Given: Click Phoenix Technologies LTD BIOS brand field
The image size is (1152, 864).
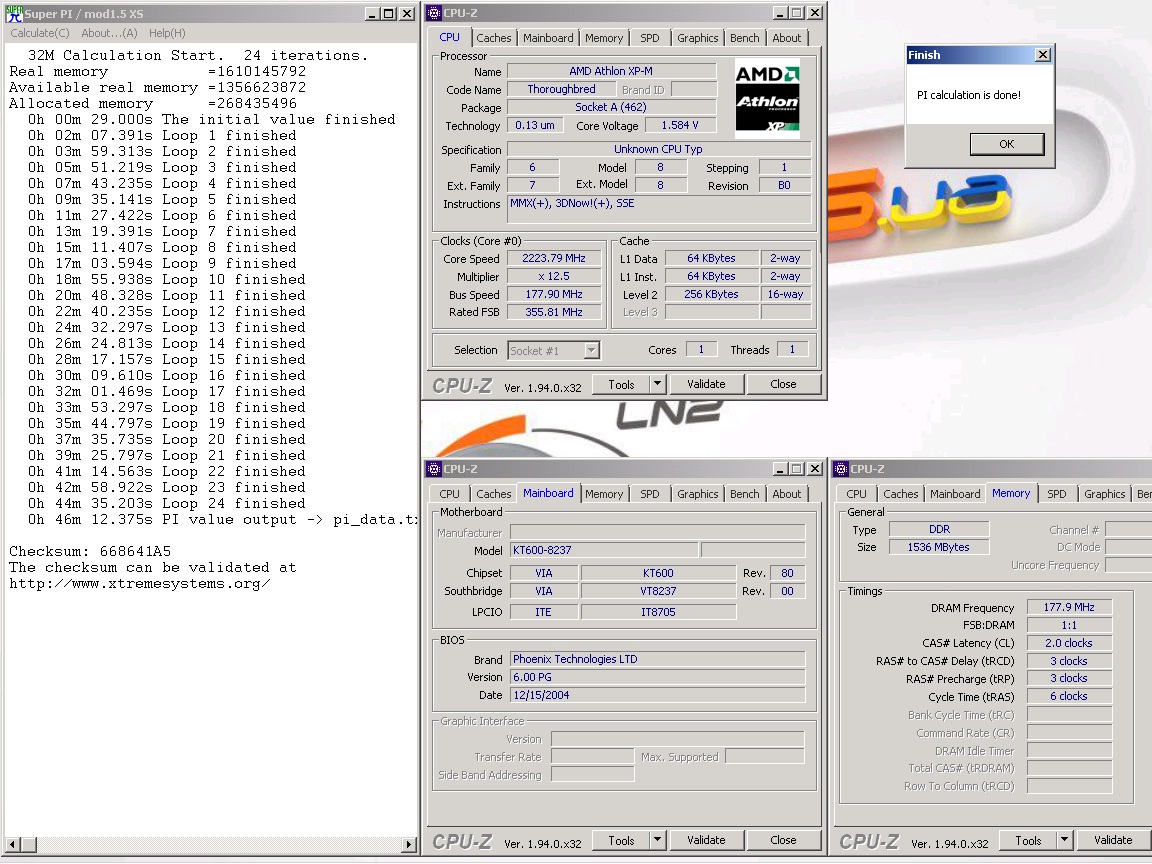Looking at the screenshot, I should pyautogui.click(x=657, y=659).
